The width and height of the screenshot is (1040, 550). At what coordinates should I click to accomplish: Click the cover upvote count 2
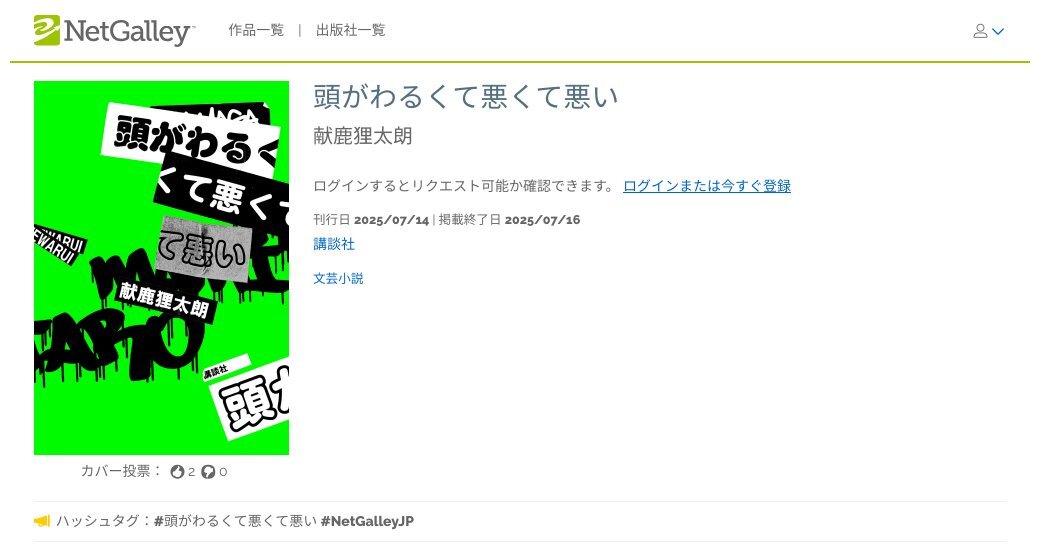tap(191, 472)
